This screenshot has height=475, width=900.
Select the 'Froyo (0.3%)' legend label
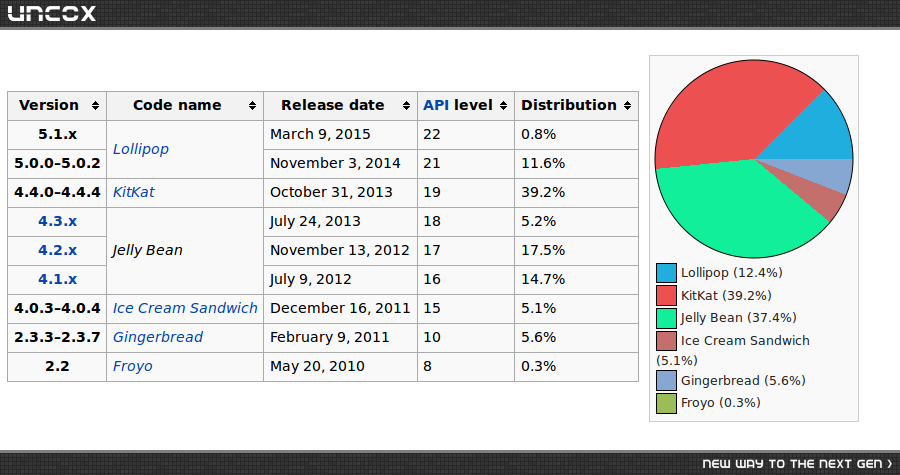[721, 403]
